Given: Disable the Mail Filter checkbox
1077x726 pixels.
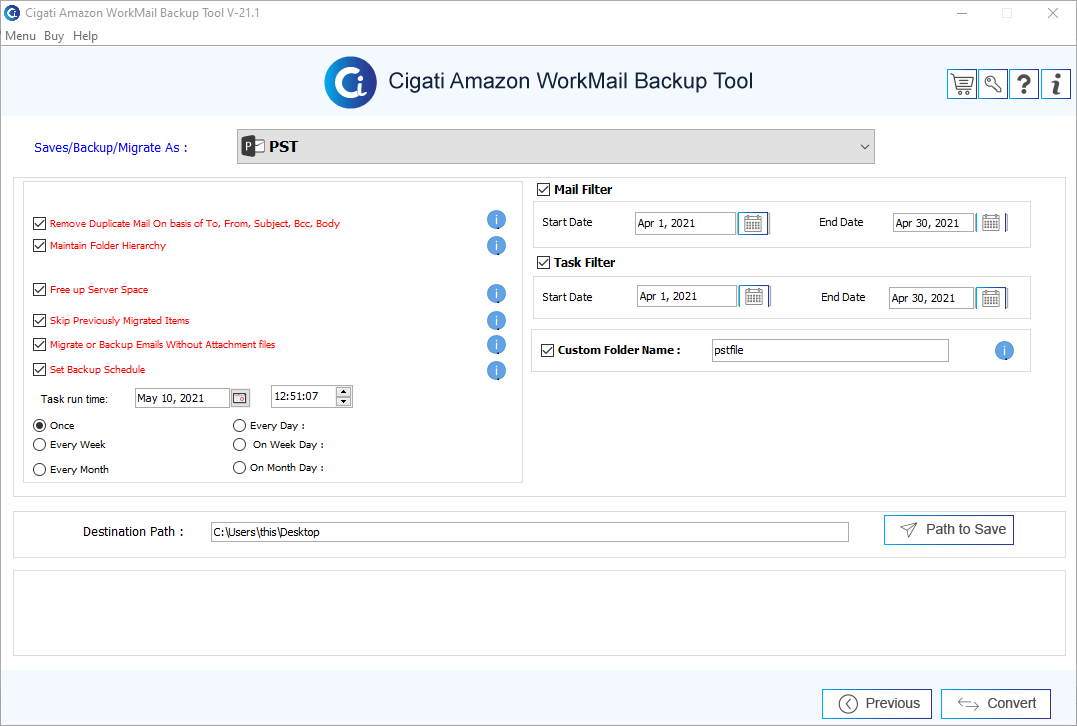Looking at the screenshot, I should 543,190.
